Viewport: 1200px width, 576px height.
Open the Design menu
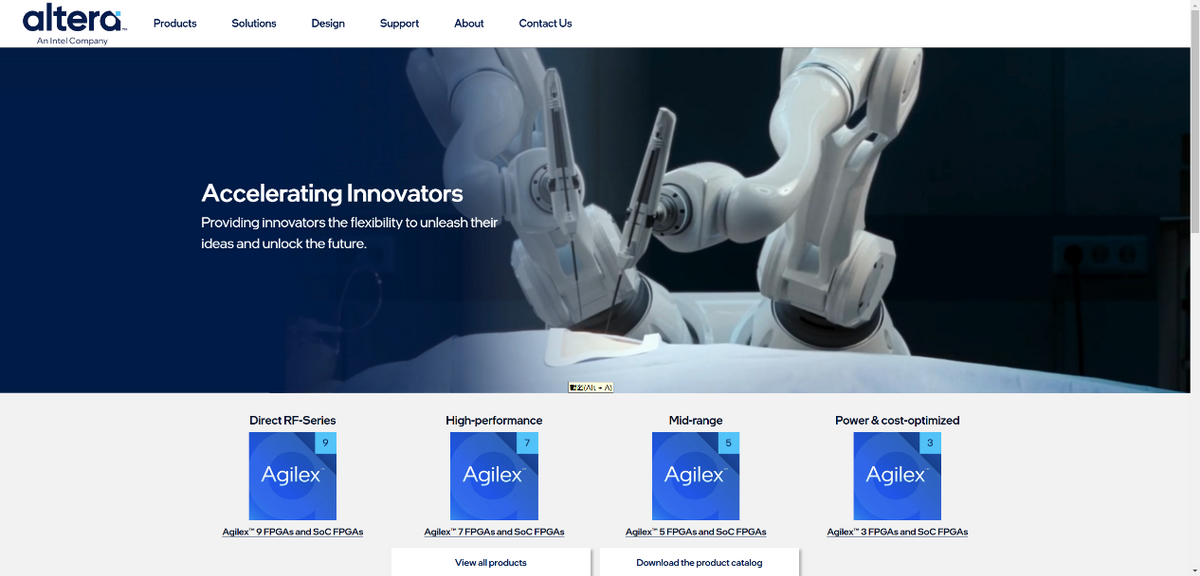[x=328, y=23]
